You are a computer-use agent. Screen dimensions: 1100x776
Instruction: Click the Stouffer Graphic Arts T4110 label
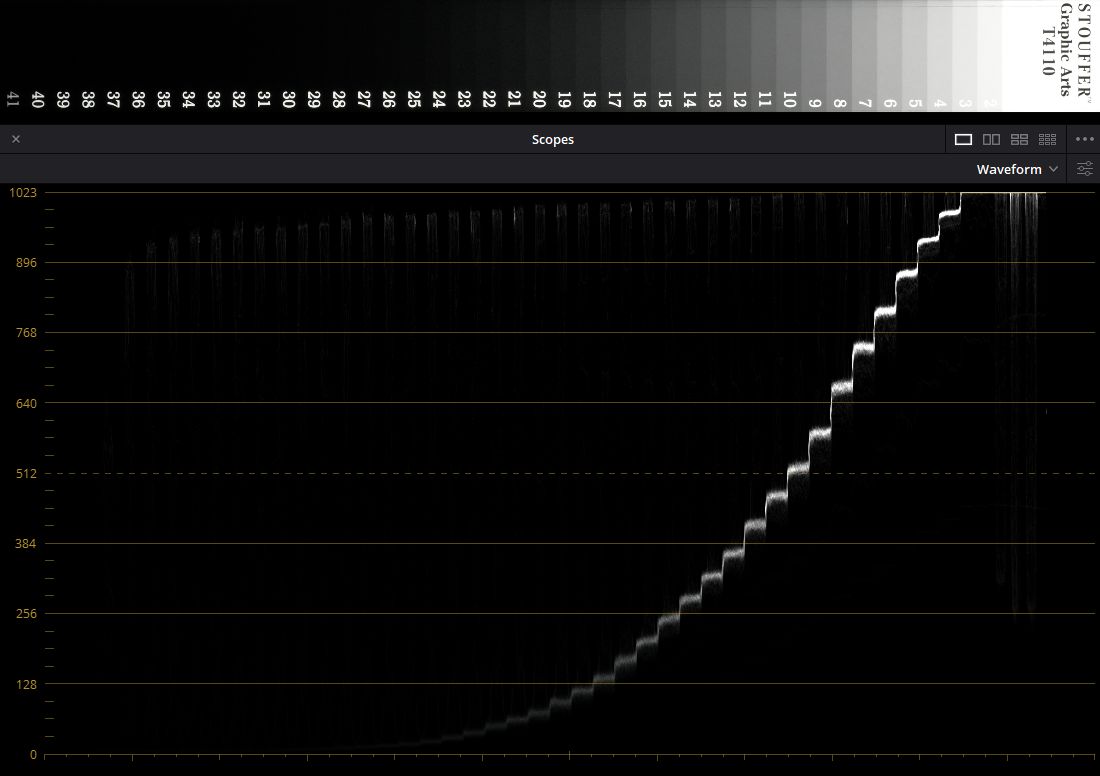[x=1066, y=49]
